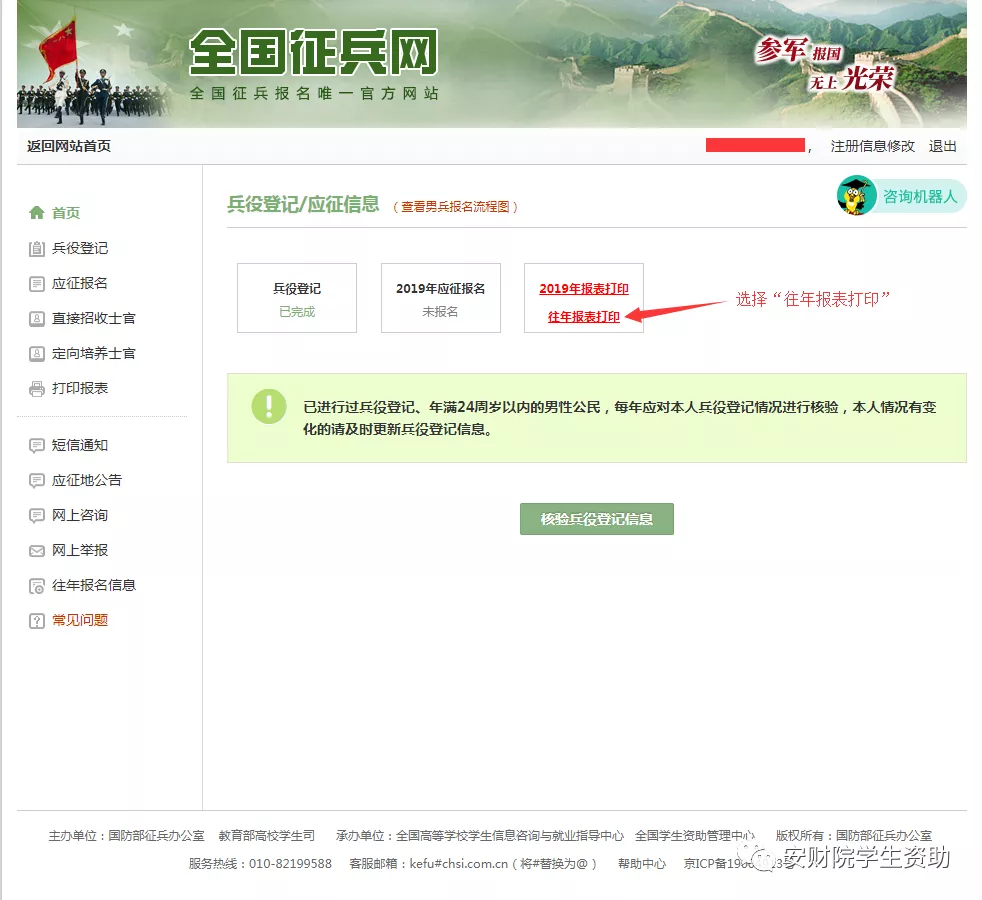Select 往年报名信息 in the sidebar
The width and height of the screenshot is (982, 900).
(93, 585)
